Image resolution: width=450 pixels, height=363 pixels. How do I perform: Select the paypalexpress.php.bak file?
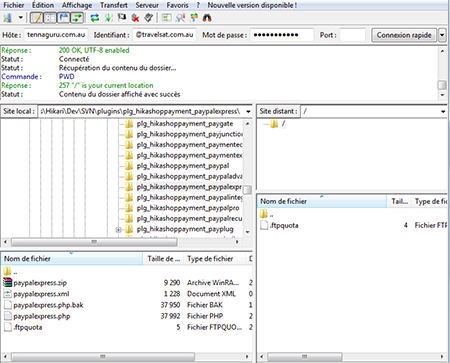48,305
